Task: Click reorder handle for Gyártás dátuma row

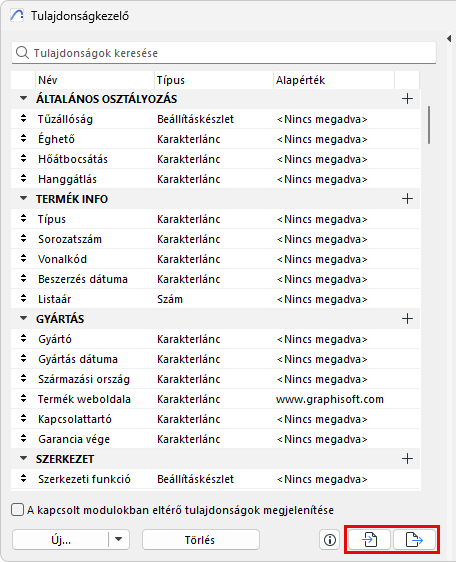Action: [23, 359]
